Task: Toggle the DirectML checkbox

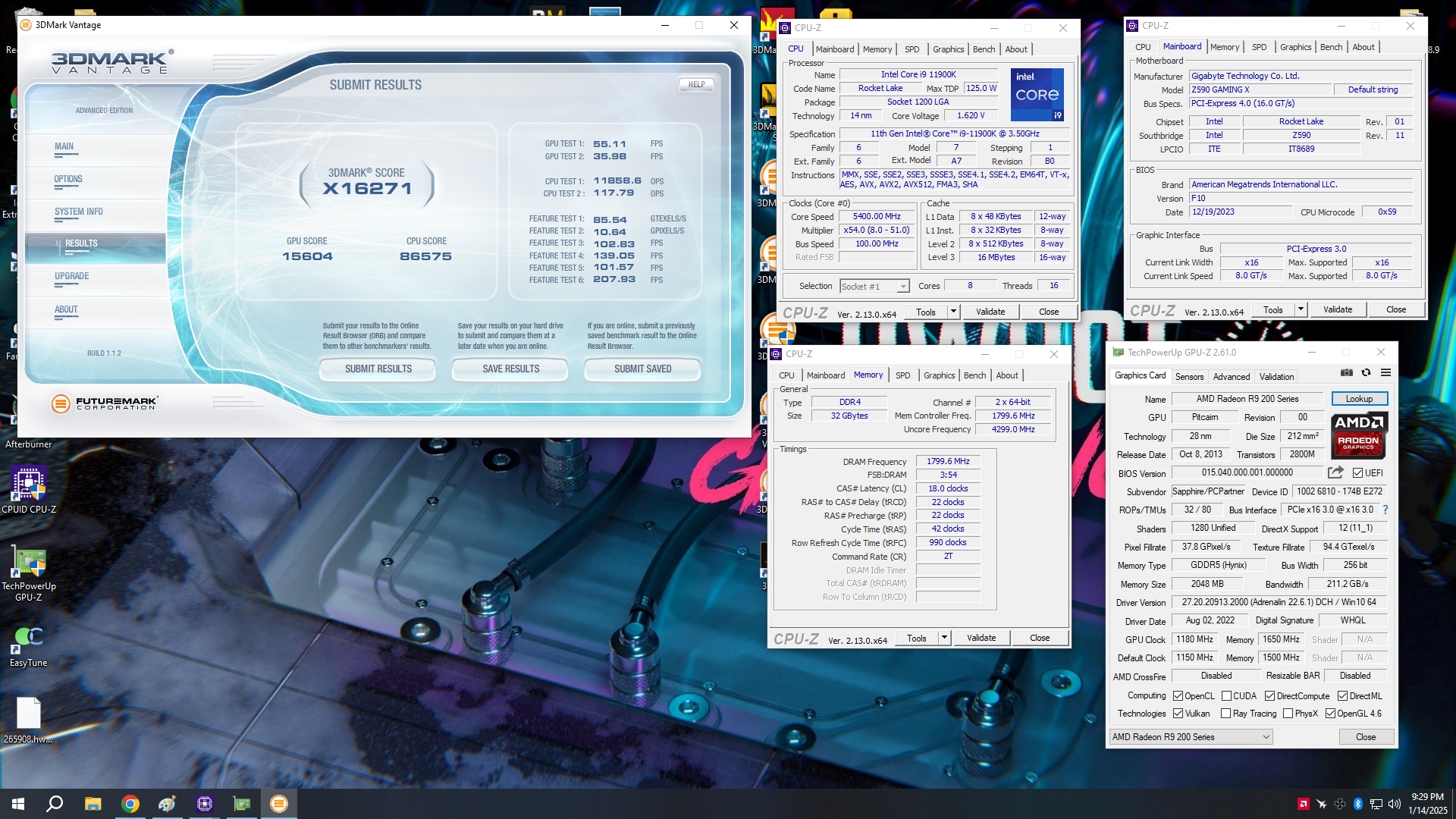Action: coord(1342,695)
